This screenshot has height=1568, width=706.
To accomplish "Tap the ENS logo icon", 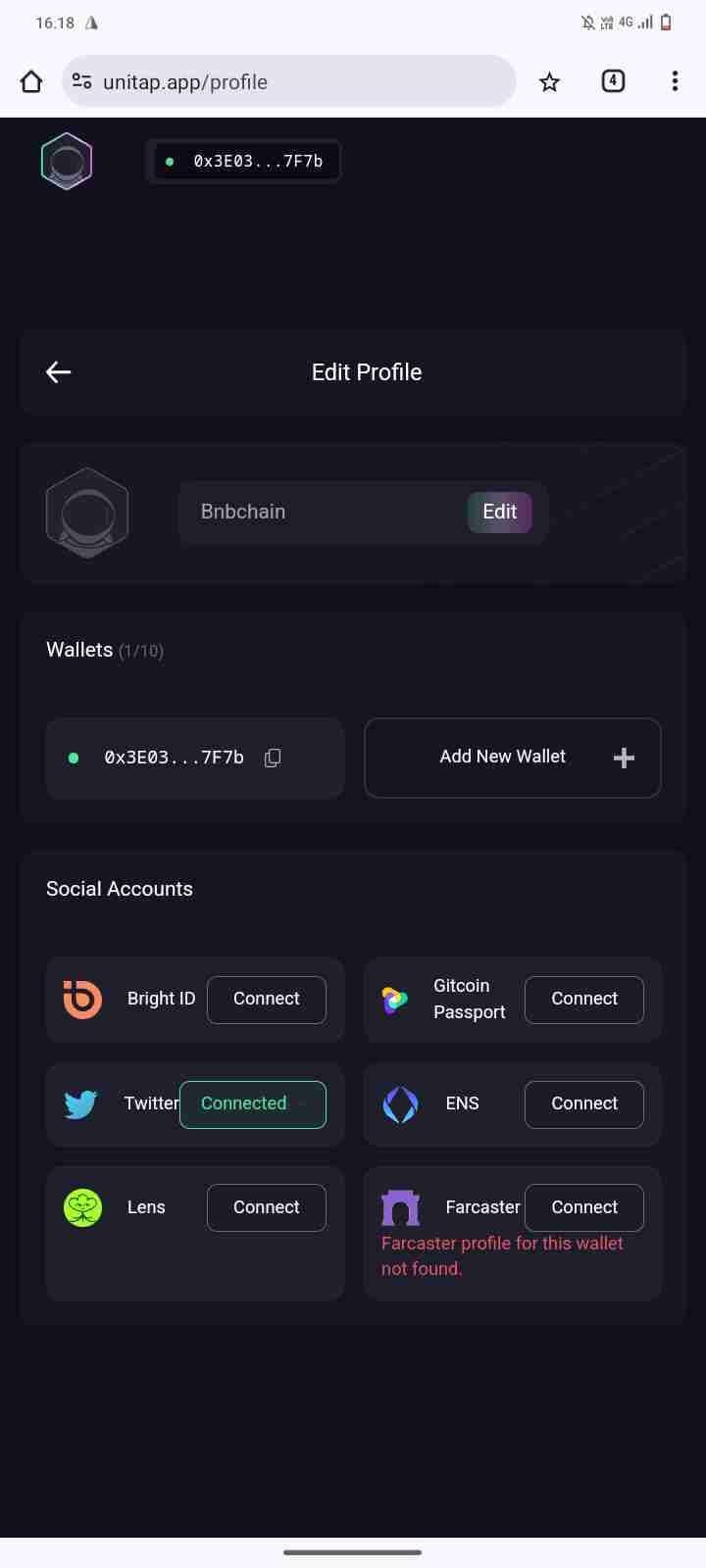I will (x=400, y=1104).
